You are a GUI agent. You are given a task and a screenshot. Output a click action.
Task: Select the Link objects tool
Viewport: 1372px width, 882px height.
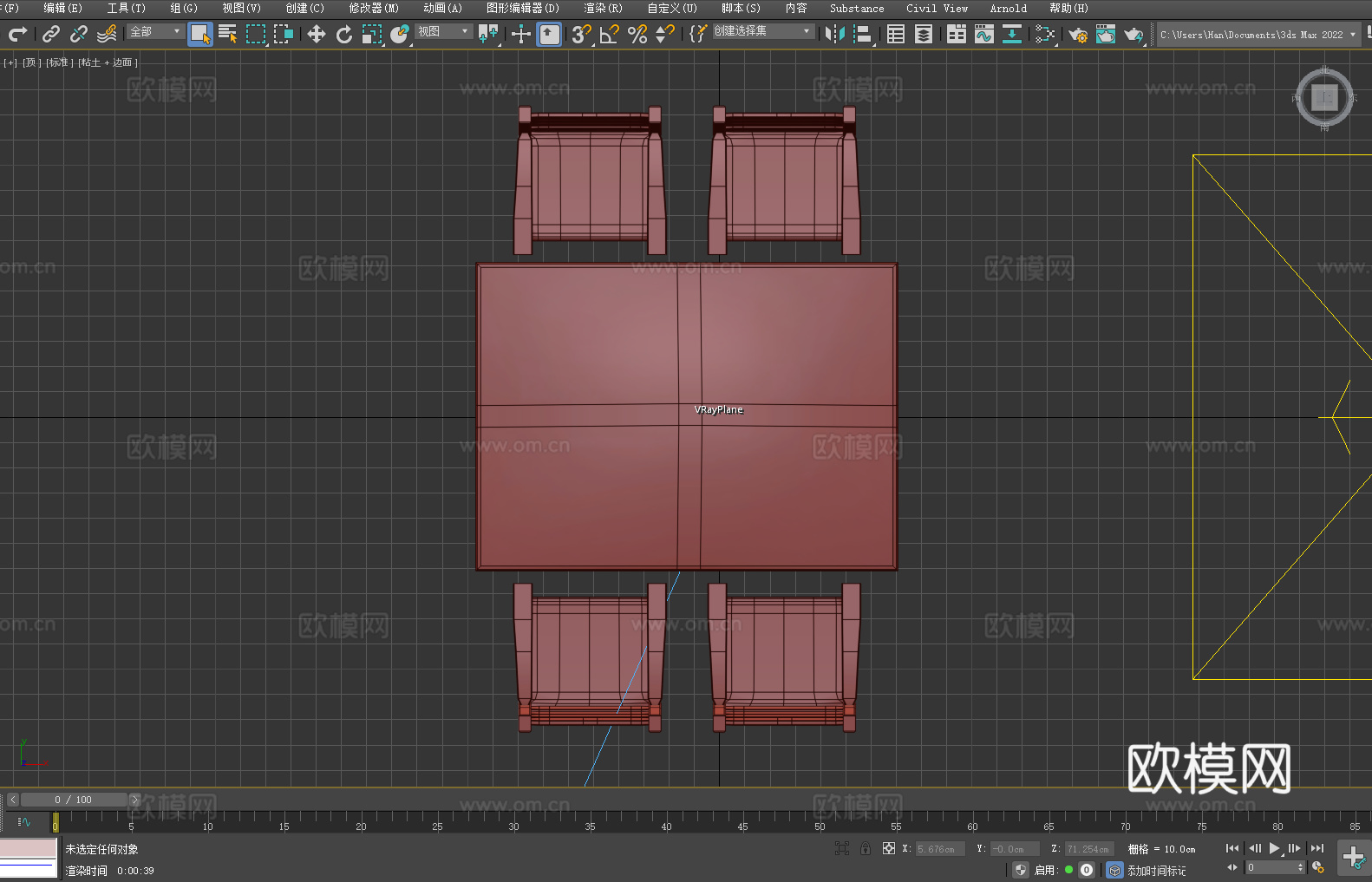pyautogui.click(x=51, y=34)
